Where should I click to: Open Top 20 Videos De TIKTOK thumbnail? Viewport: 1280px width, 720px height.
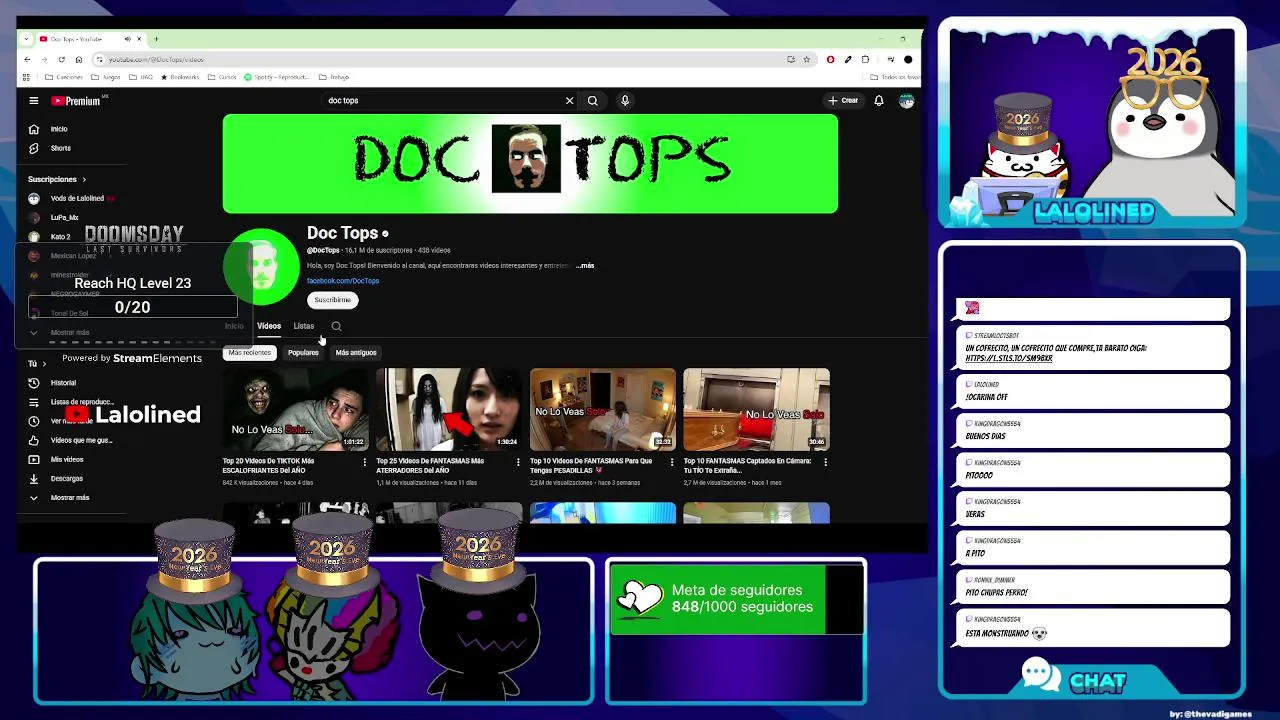[295, 409]
